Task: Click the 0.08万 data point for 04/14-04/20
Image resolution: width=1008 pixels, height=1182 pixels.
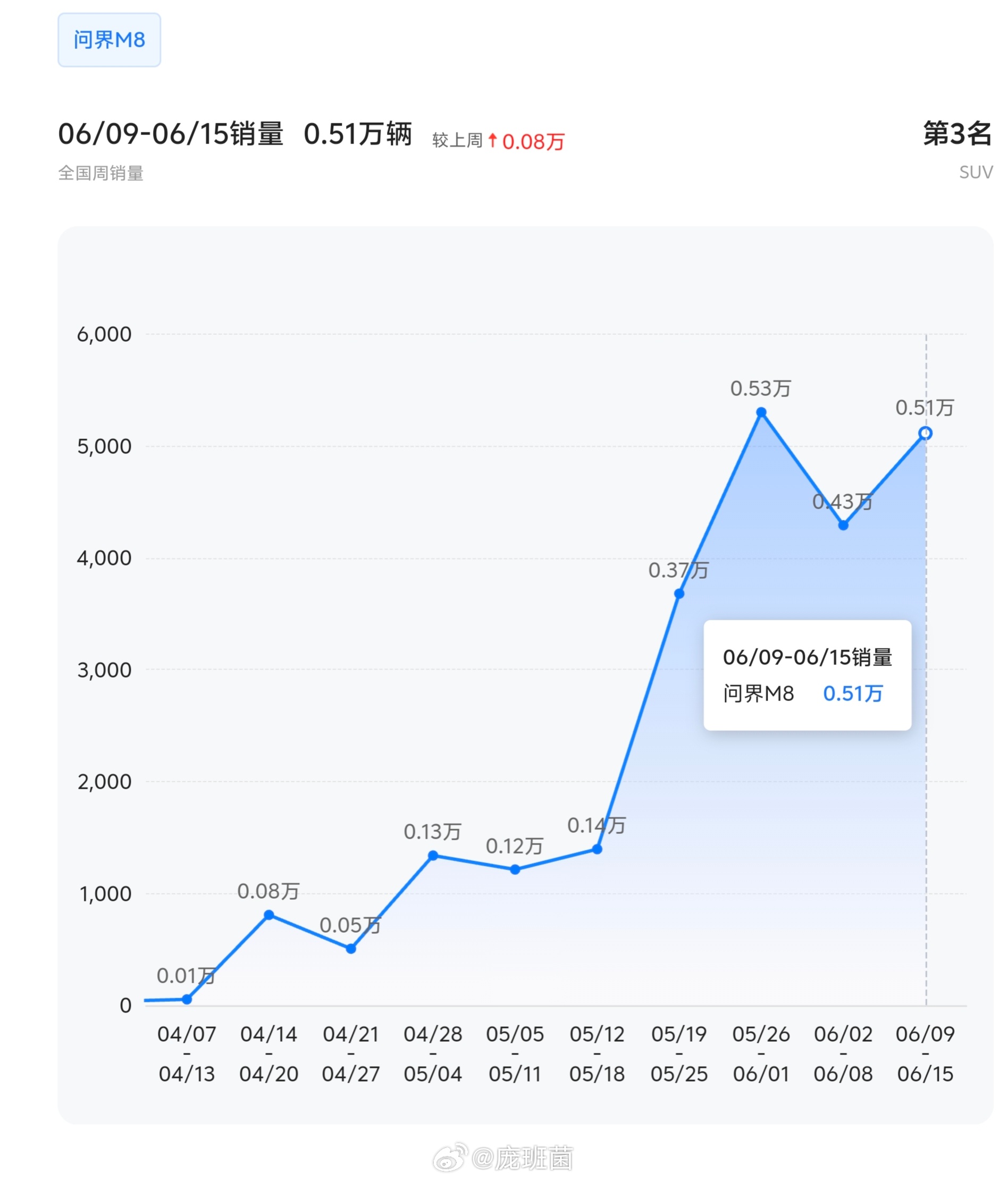Action: [x=269, y=915]
